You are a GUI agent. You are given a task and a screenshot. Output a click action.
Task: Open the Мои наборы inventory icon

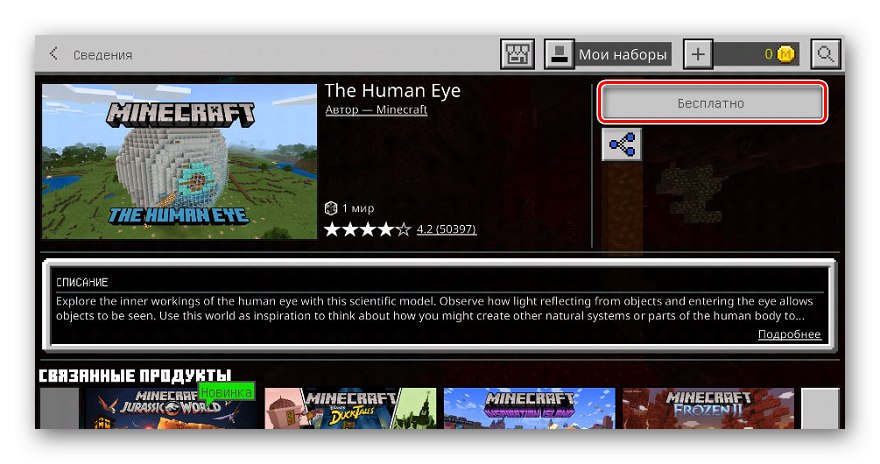559,54
